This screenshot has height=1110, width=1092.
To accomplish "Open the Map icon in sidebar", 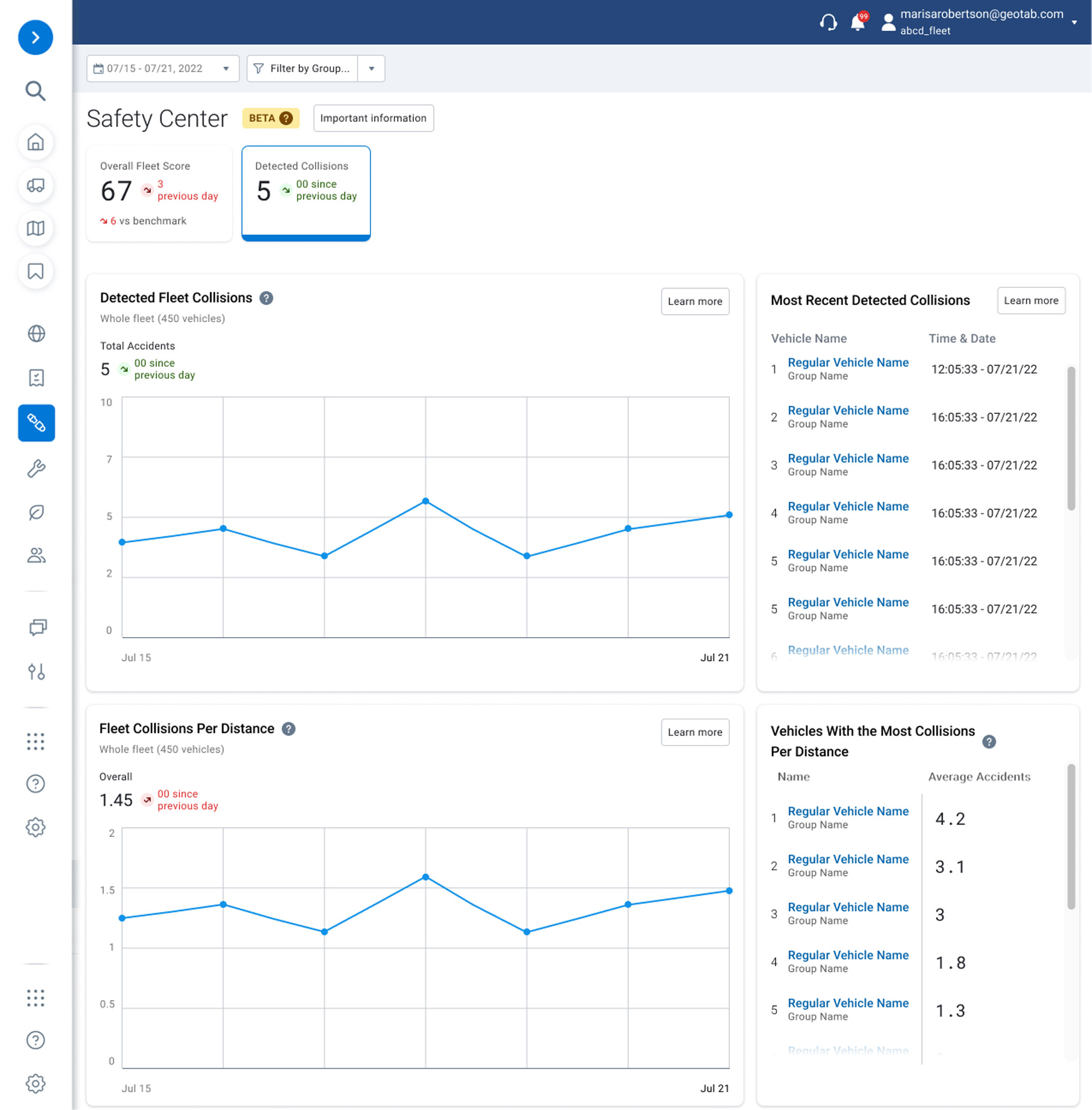I will click(x=35, y=228).
